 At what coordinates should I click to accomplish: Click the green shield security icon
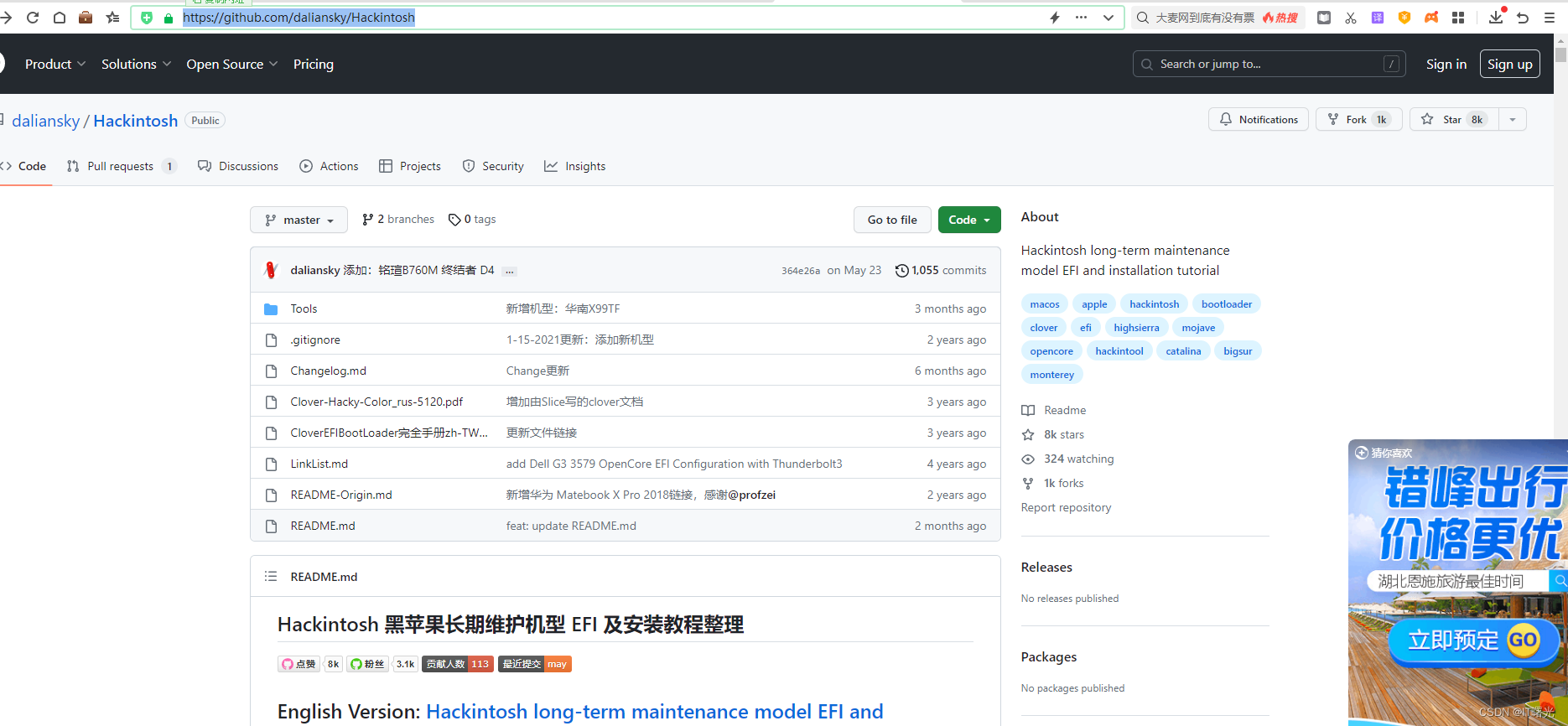click(x=147, y=18)
